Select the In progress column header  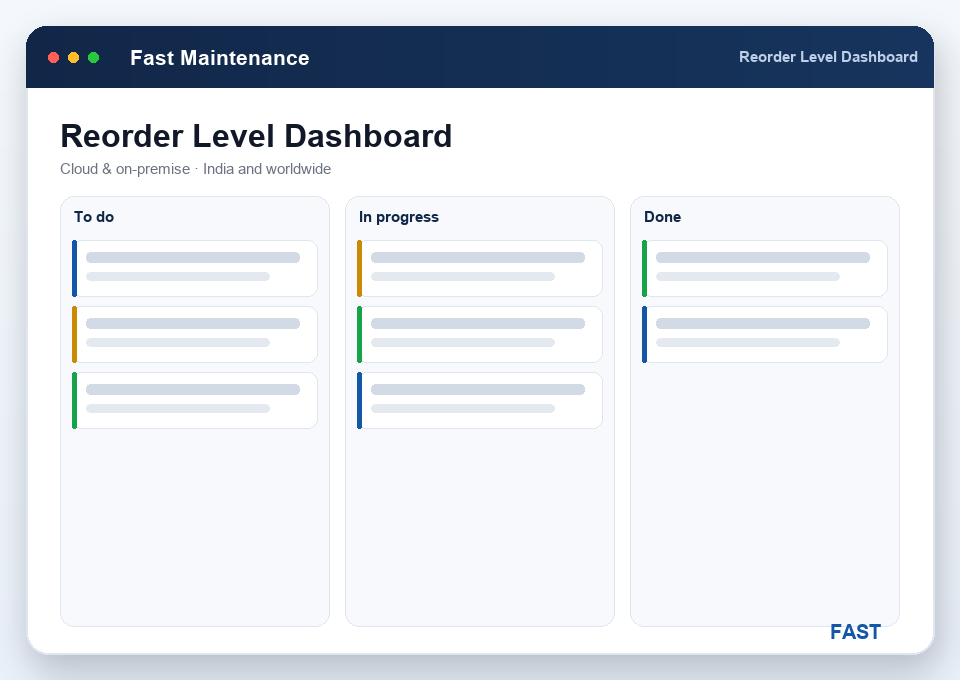(x=399, y=217)
